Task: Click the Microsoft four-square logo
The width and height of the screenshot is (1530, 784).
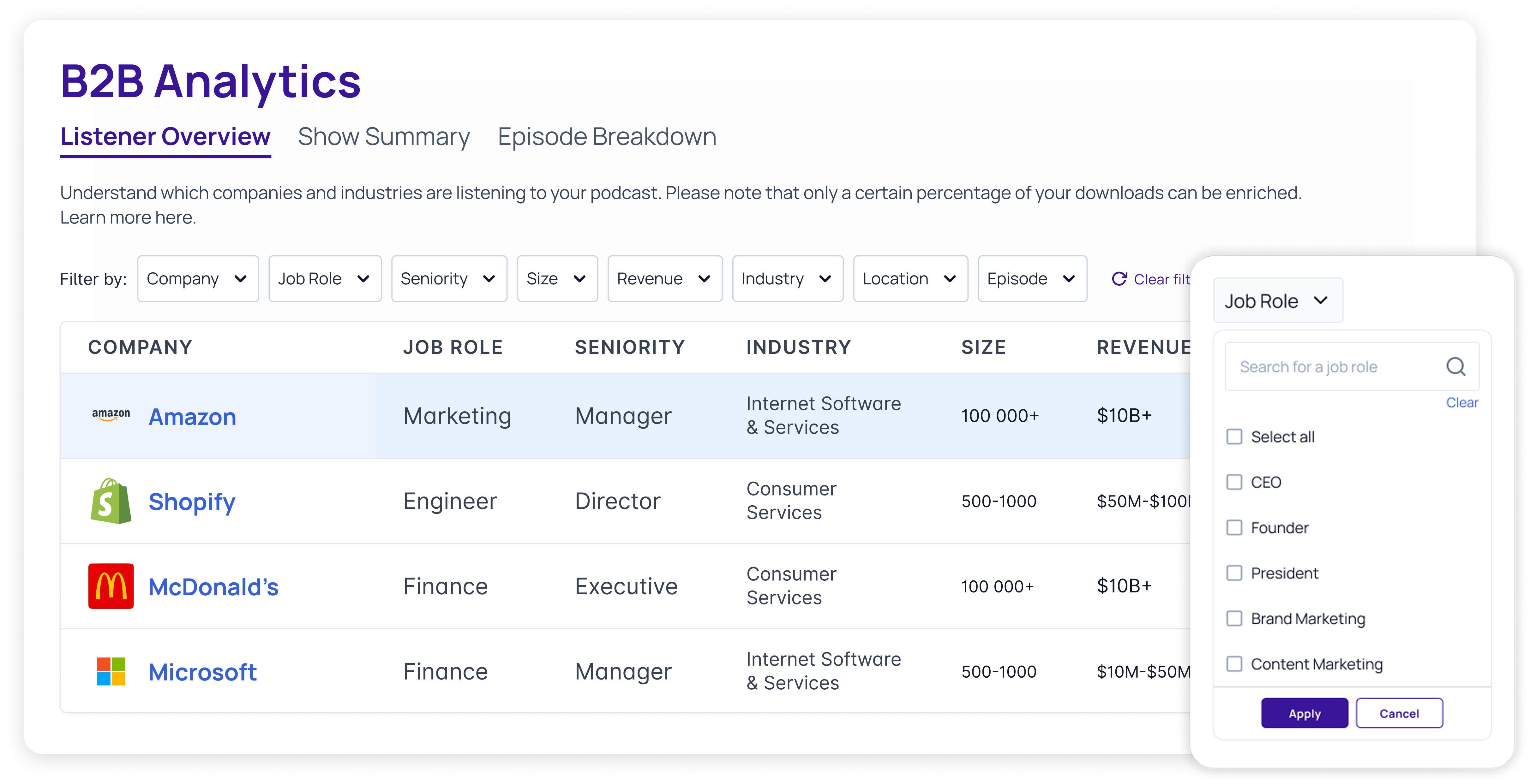Action: 111,671
